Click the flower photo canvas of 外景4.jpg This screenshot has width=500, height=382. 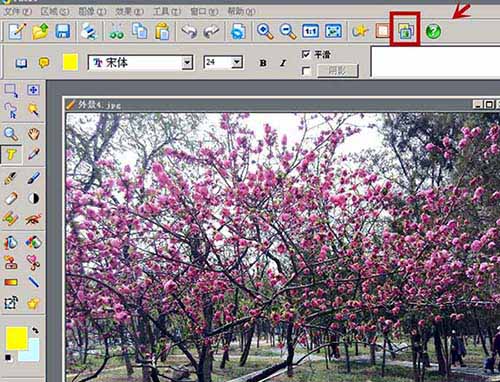[283, 247]
